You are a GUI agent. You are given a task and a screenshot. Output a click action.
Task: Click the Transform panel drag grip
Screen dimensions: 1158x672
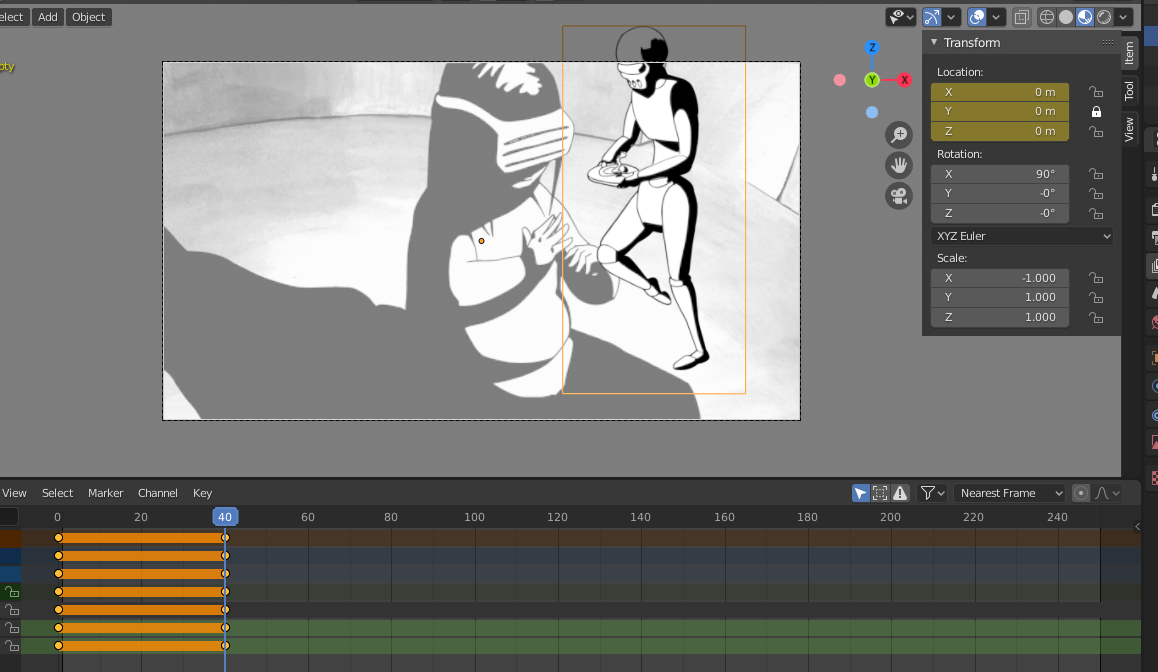tap(1108, 42)
